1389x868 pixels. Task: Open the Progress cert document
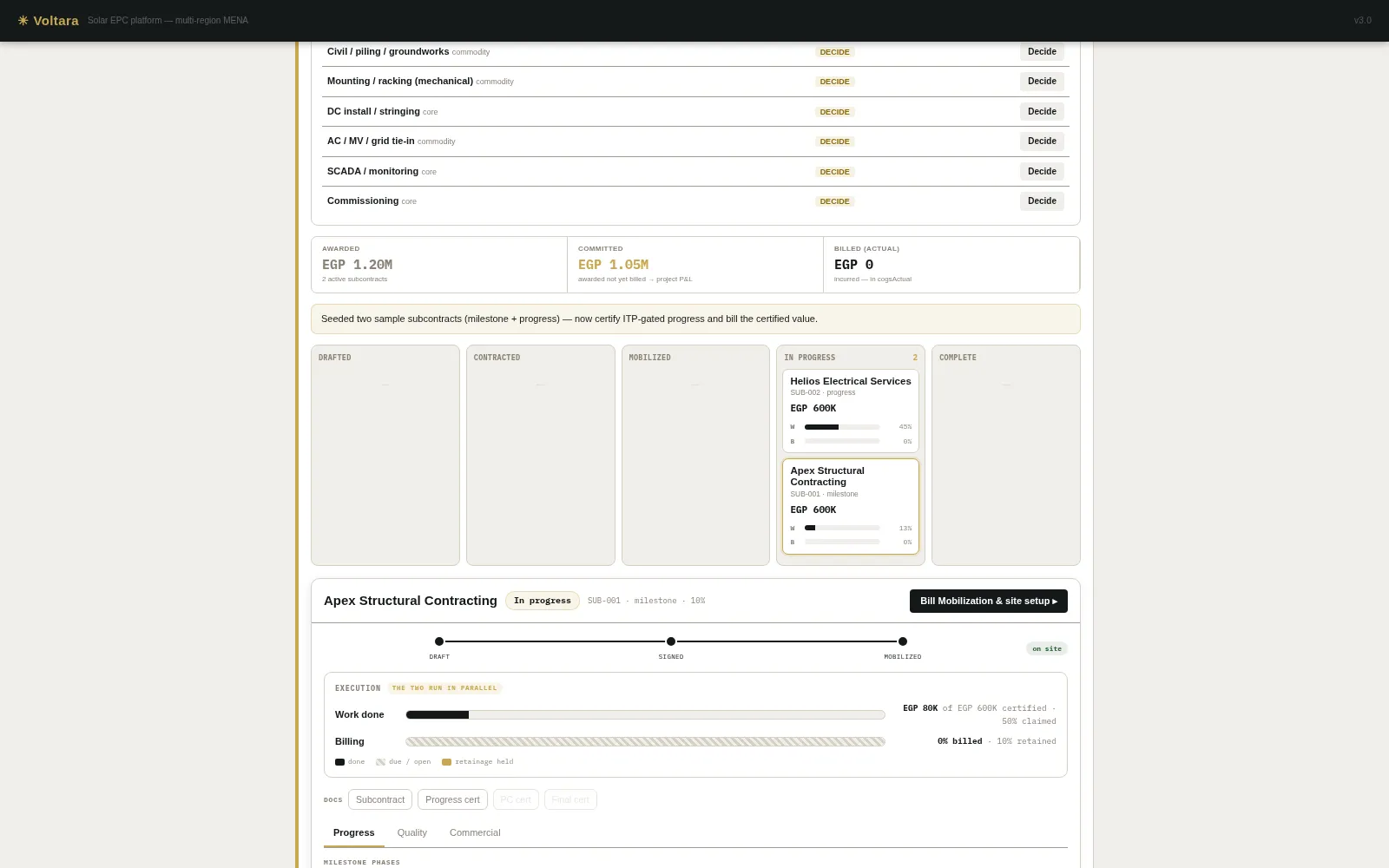tap(452, 799)
